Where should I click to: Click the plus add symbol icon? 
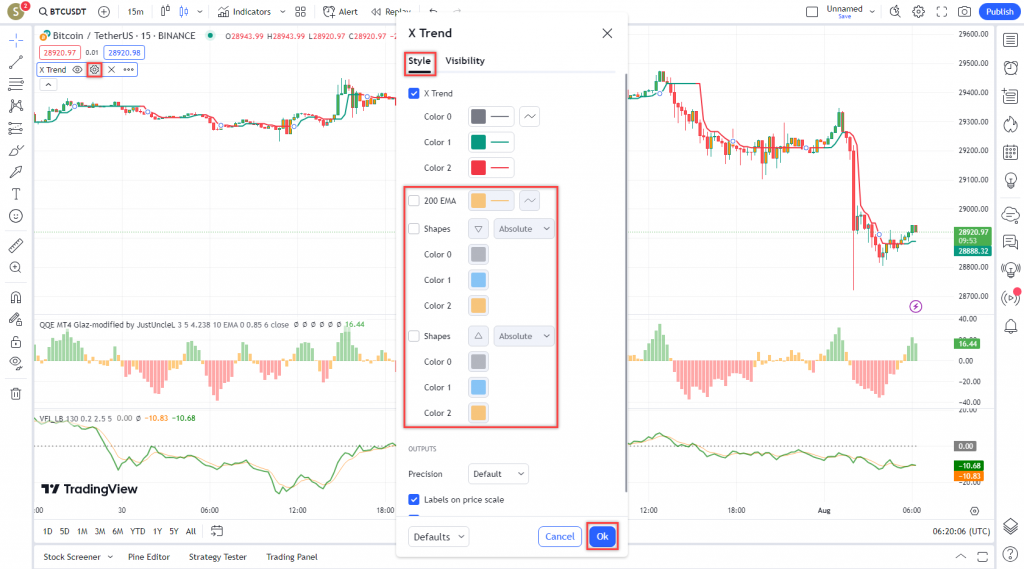coord(104,12)
